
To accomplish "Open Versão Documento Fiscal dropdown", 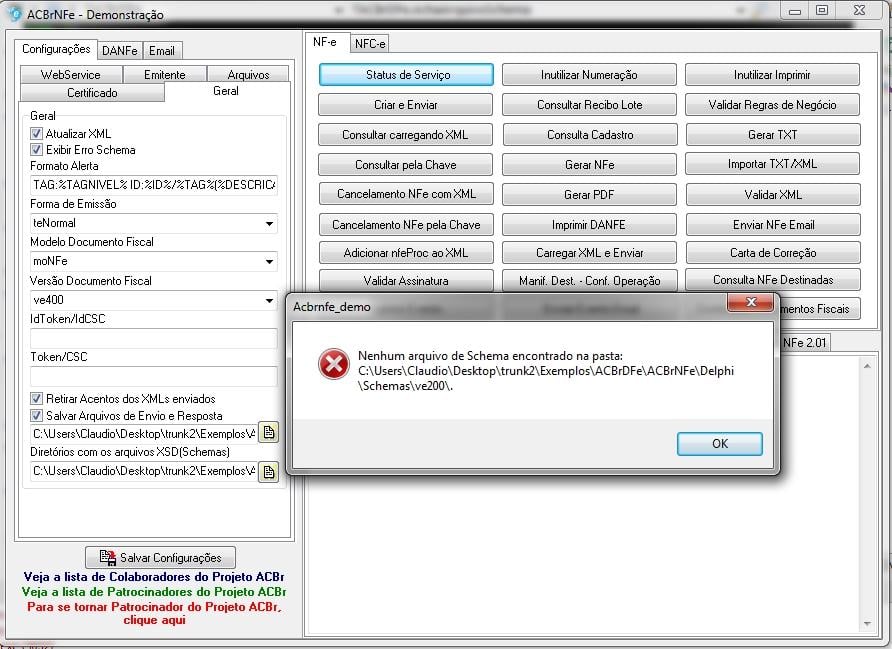I will coord(269,300).
